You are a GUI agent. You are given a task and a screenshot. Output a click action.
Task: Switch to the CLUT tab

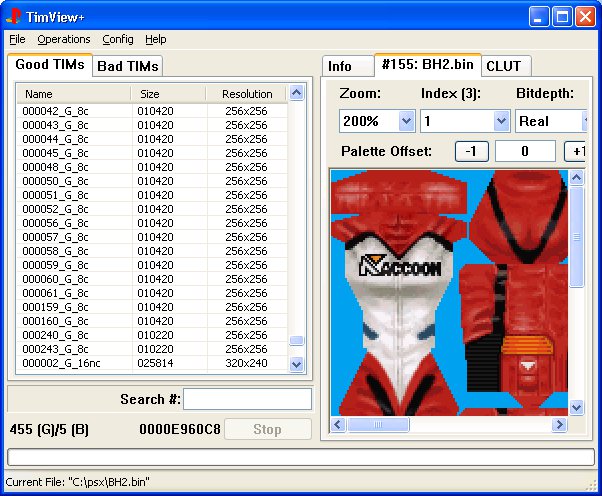(507, 66)
